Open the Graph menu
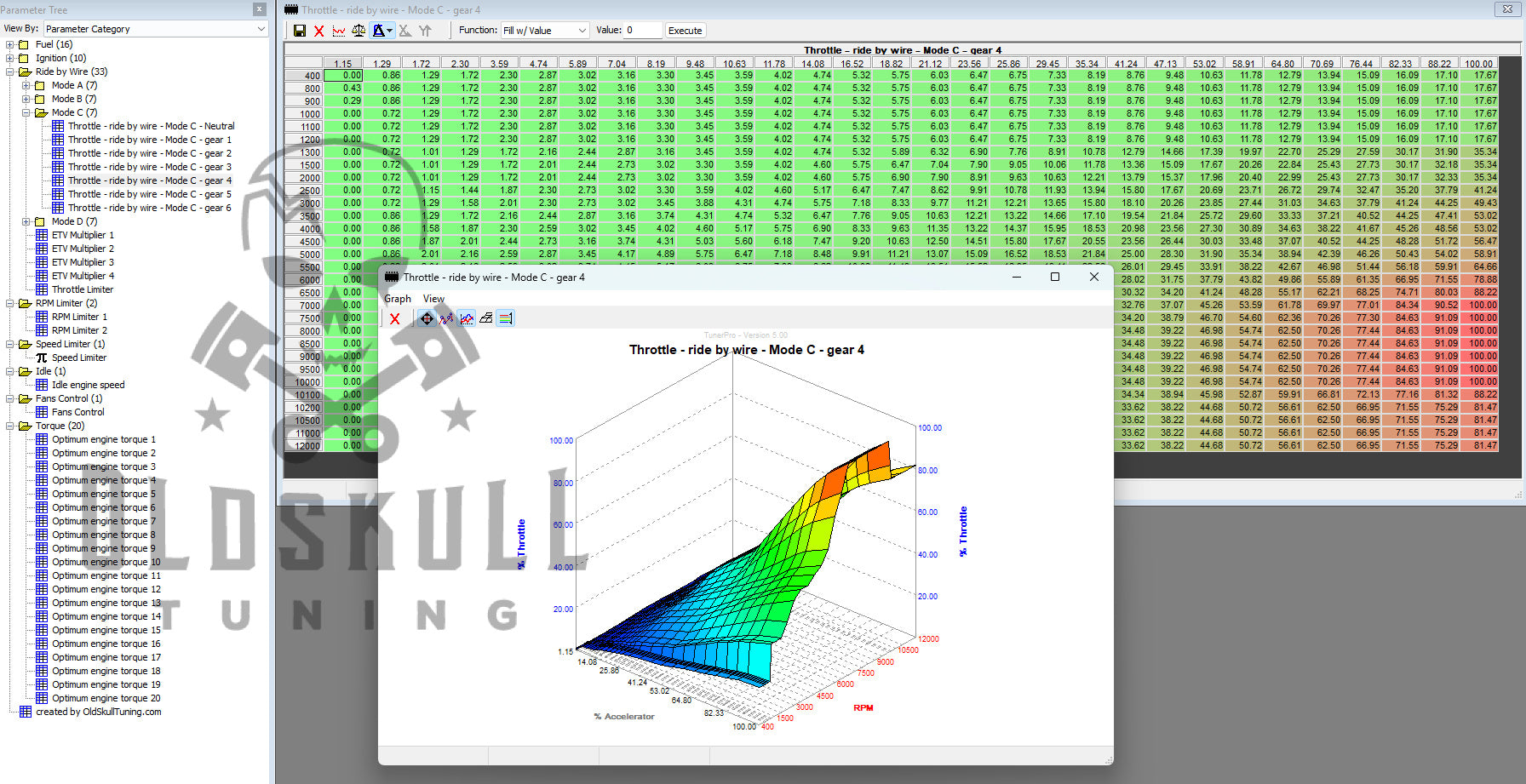This screenshot has height=784, width=1526. tap(397, 299)
